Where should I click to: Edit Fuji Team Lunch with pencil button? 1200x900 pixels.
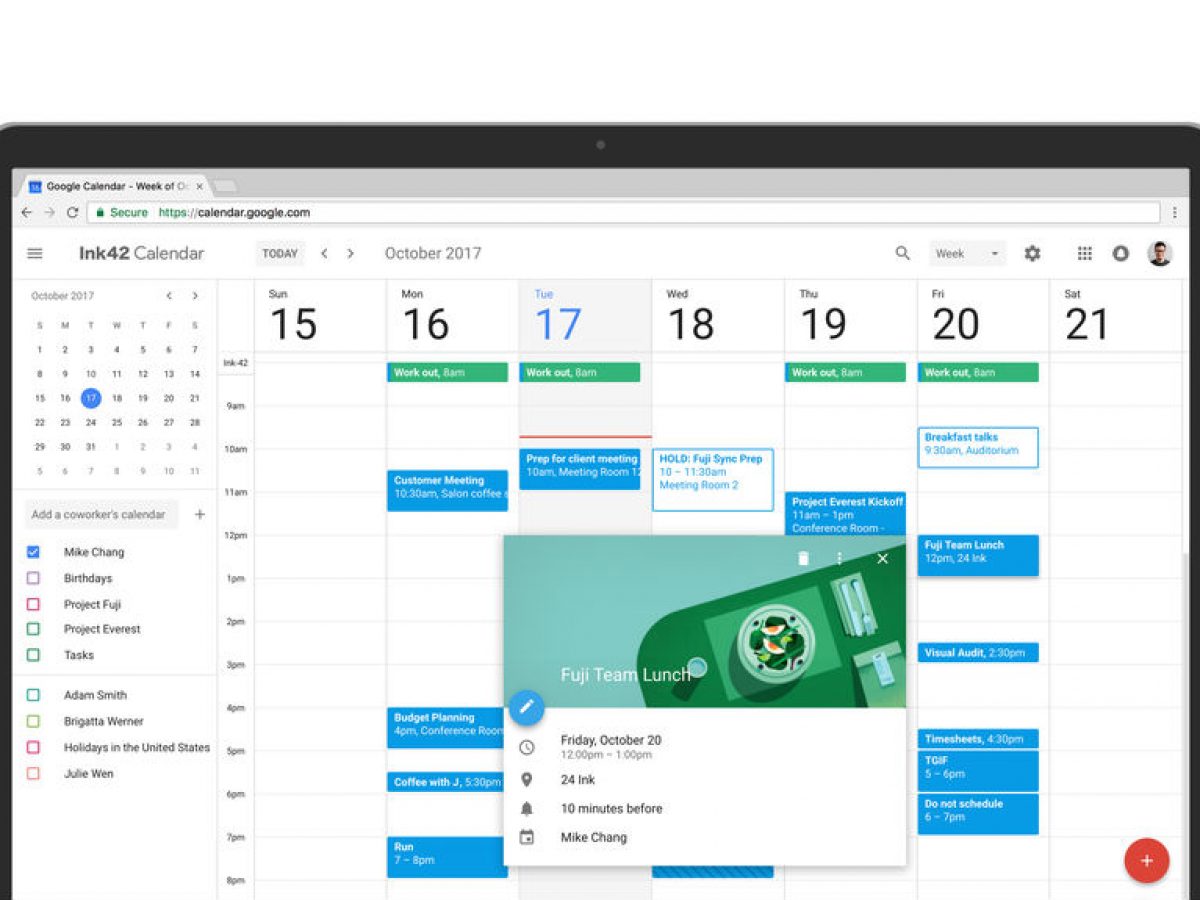click(527, 708)
